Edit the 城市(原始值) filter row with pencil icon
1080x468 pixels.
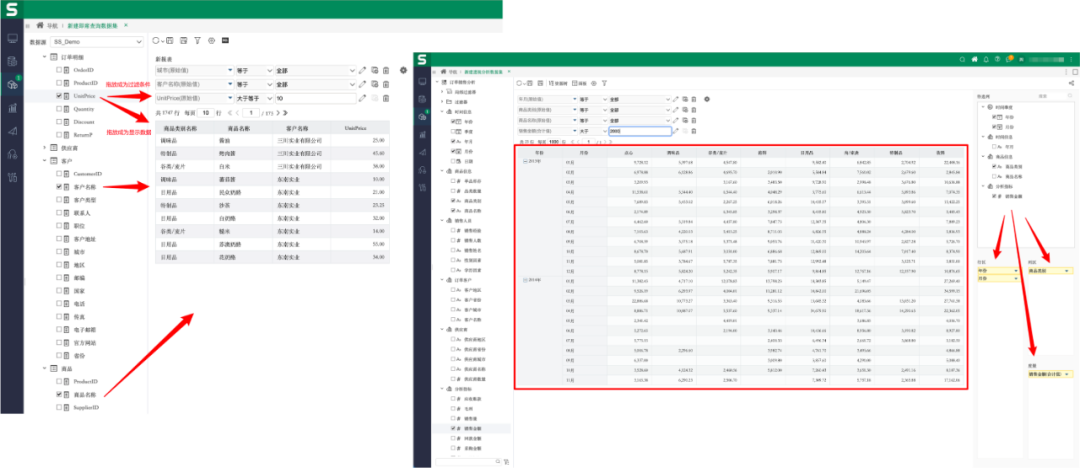pos(362,70)
